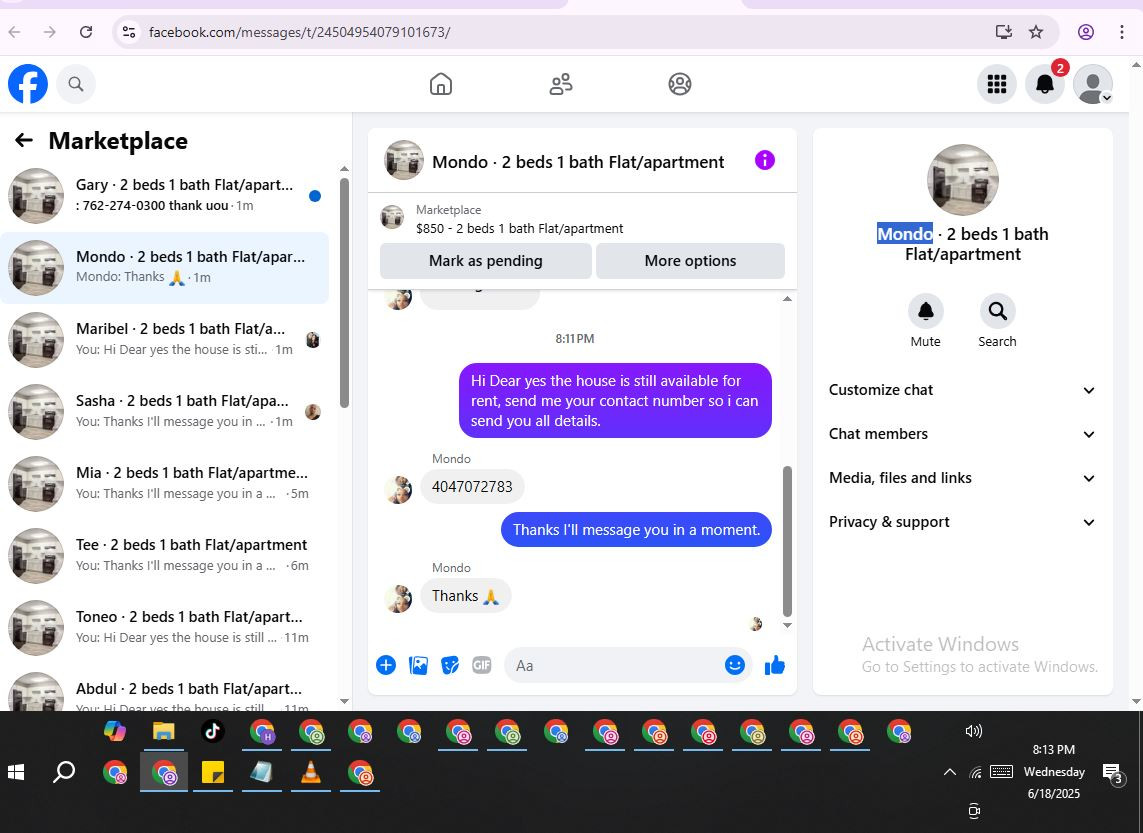Click network icon in system tray
This screenshot has width=1143, height=833.
(x=975, y=772)
